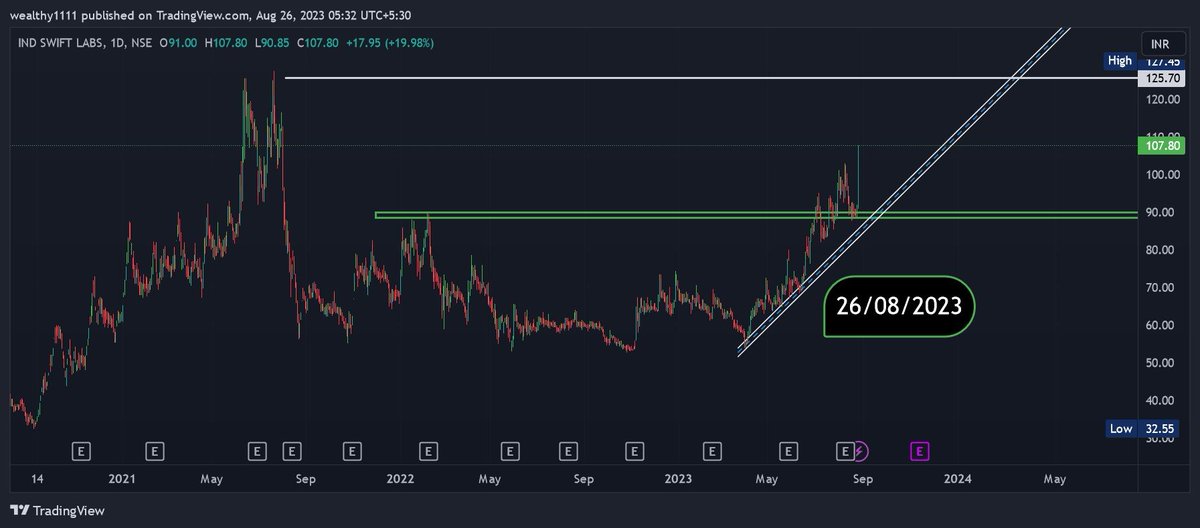The width and height of the screenshot is (1200, 528).
Task: Click the earnings E marker nearest the 14 label
Action: tap(81, 452)
